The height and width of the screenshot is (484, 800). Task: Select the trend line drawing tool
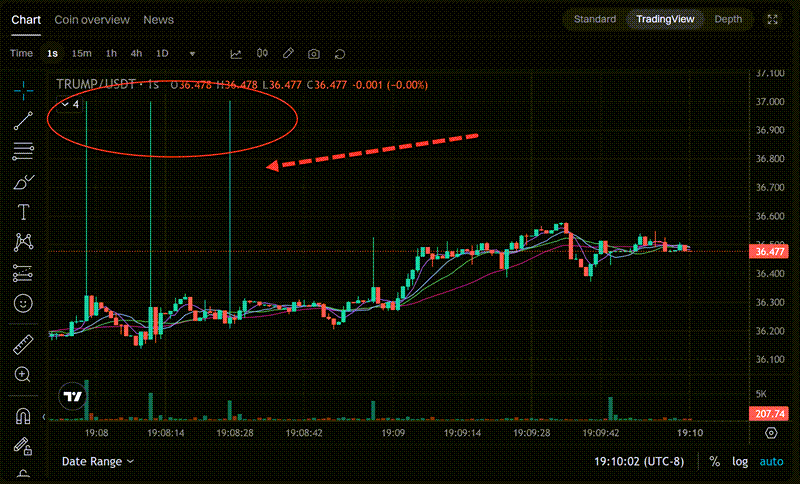(x=22, y=121)
